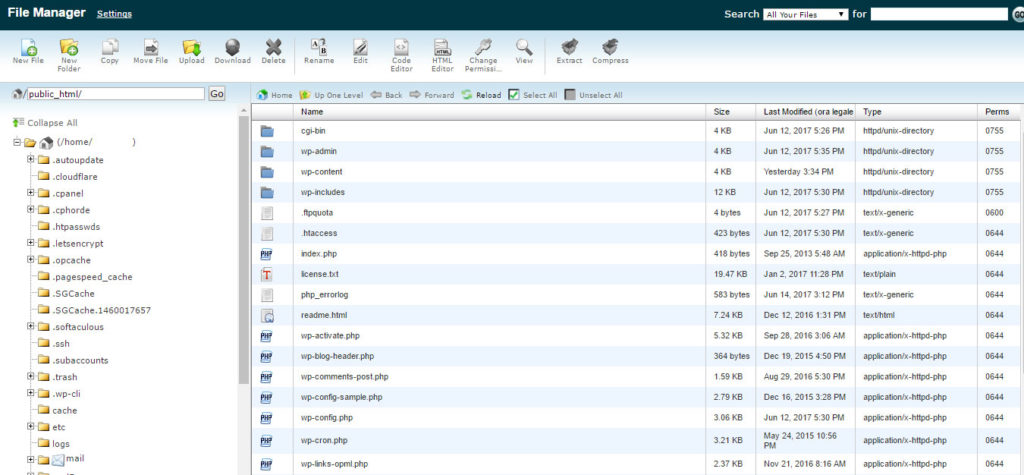Go Forward in navigation bar
The width and height of the screenshot is (1024, 475).
click(x=432, y=95)
